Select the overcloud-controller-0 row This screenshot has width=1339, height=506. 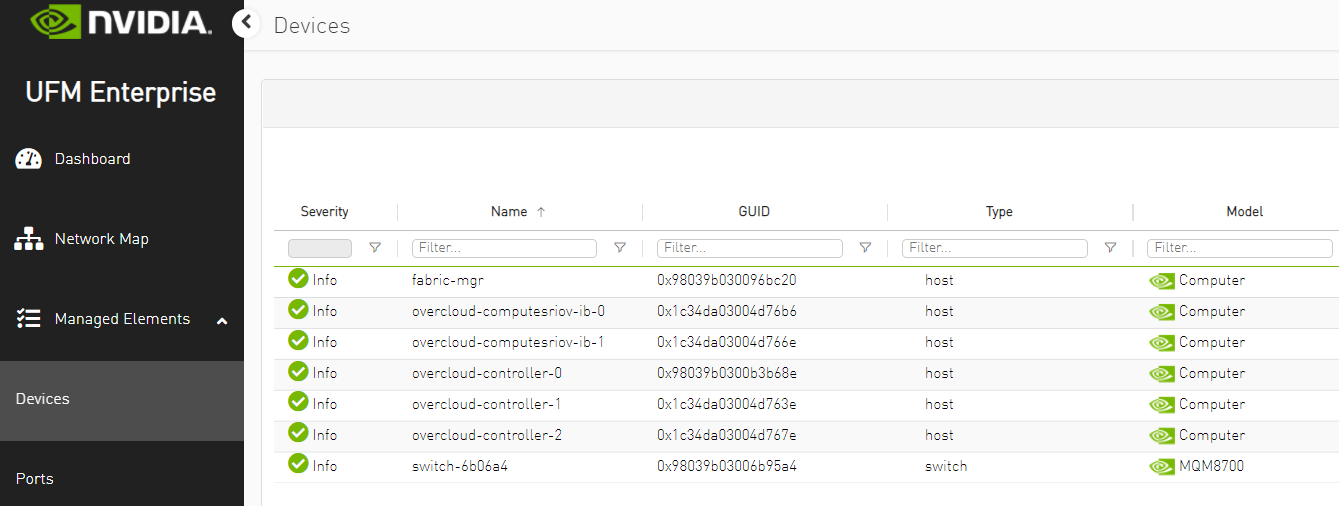(487, 373)
